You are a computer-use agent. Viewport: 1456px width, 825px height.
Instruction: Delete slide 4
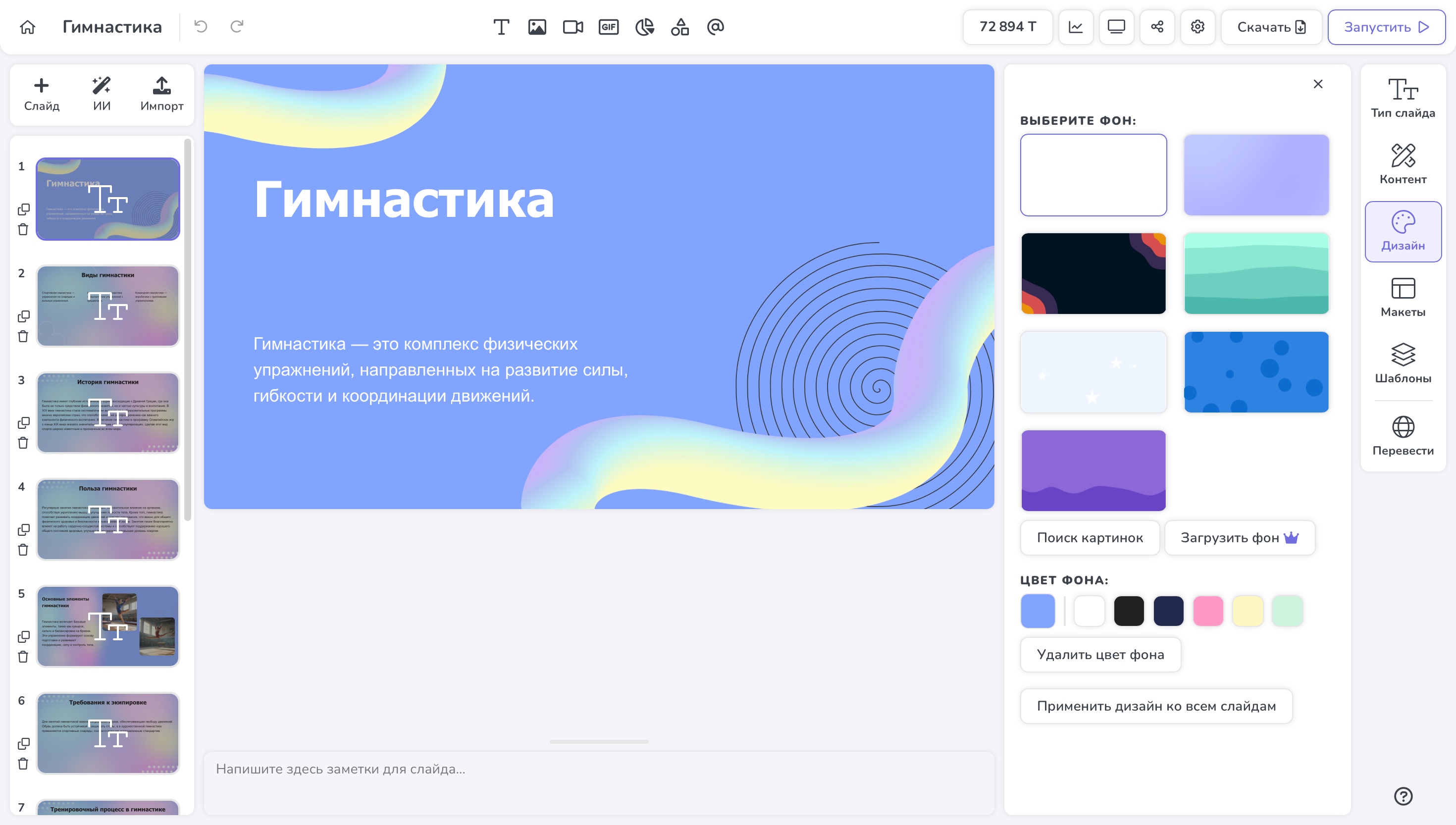click(23, 550)
